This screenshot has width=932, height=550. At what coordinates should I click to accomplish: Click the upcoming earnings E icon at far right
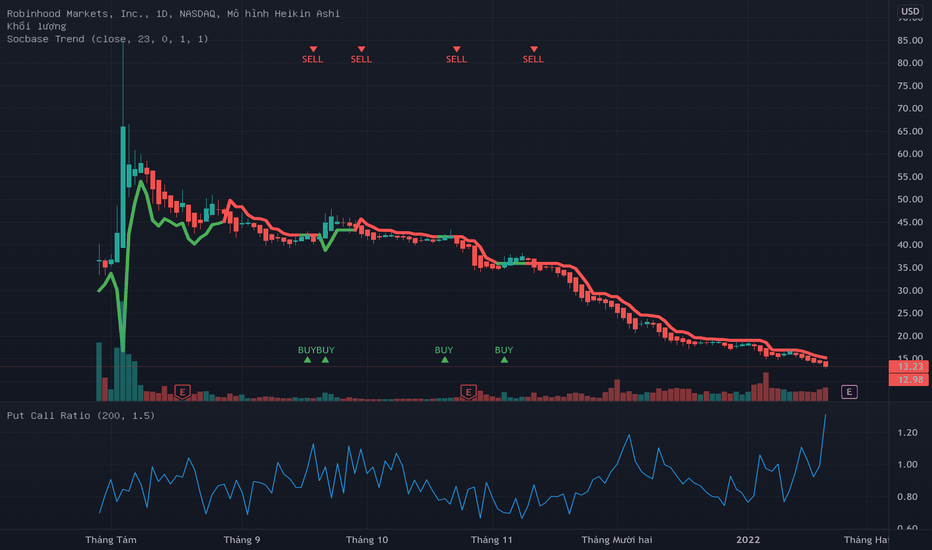[849, 392]
